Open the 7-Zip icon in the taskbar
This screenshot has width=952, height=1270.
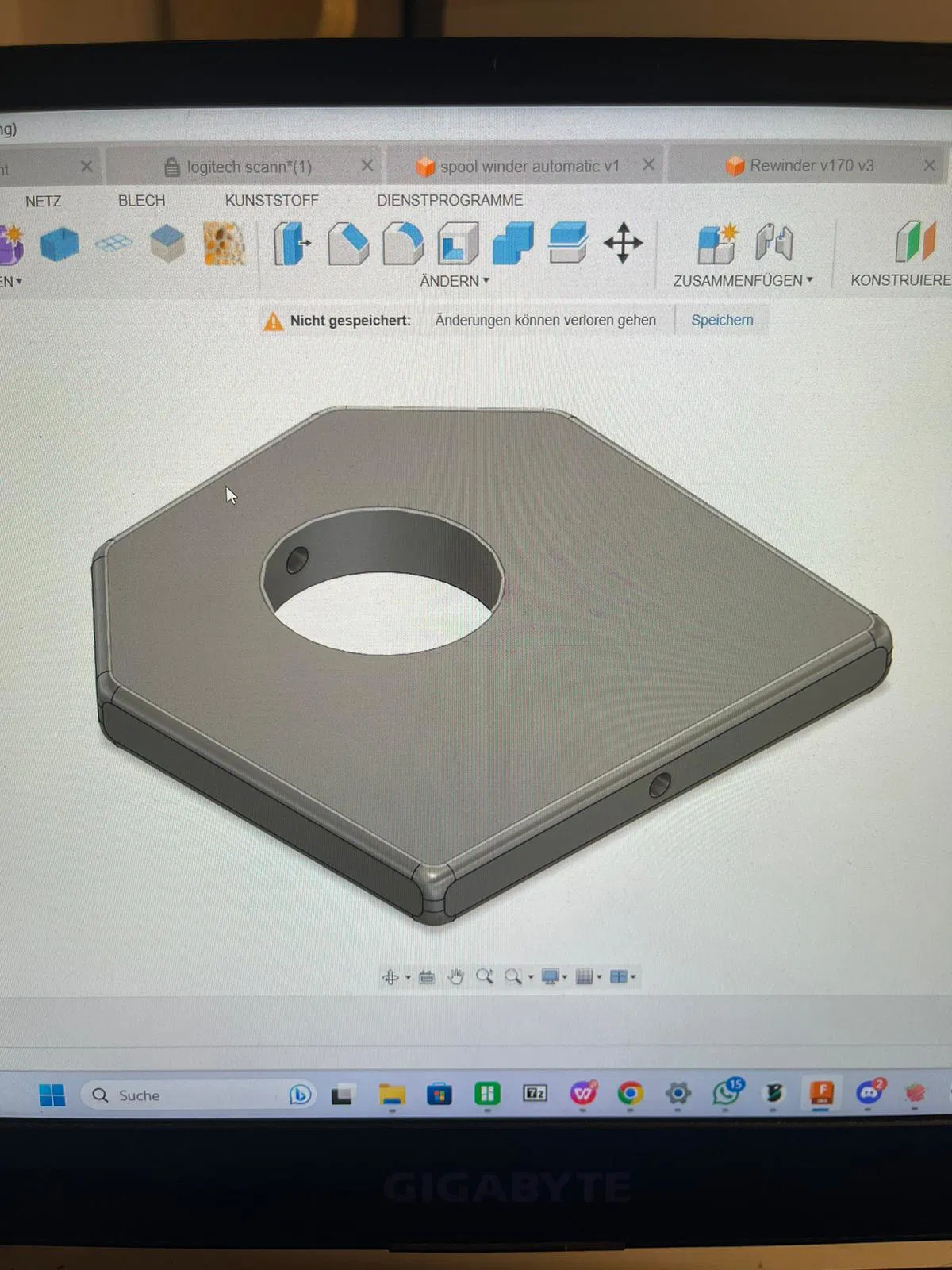535,1094
